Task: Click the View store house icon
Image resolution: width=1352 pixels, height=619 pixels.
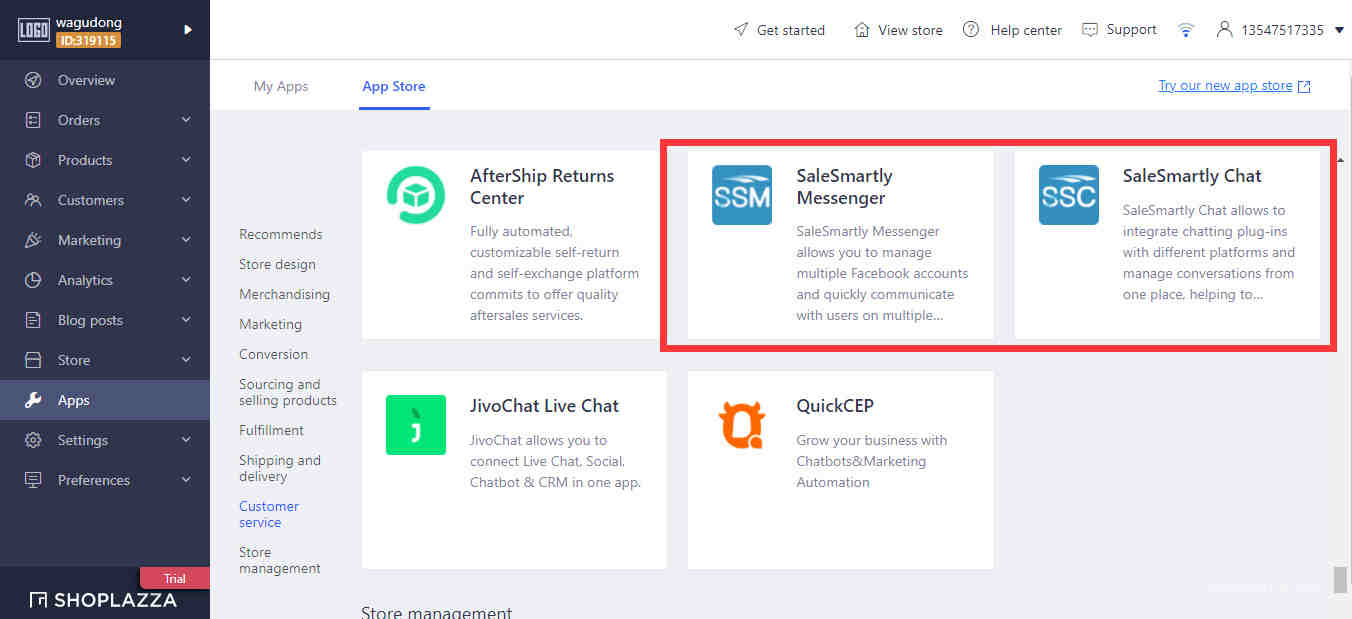Action: (862, 30)
